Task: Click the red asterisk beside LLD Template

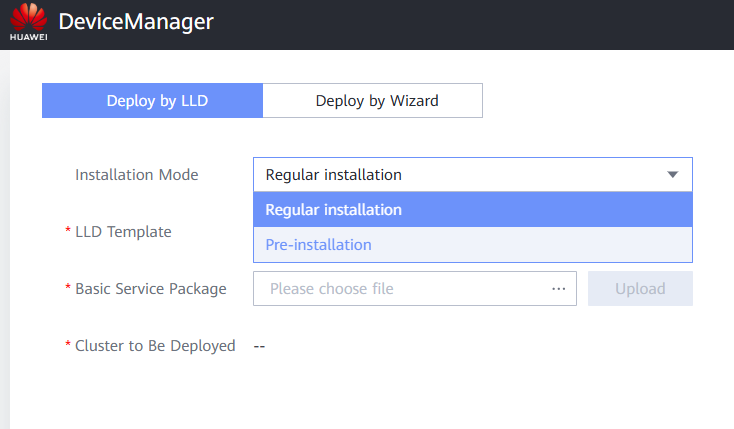Action: pyautogui.click(x=67, y=232)
